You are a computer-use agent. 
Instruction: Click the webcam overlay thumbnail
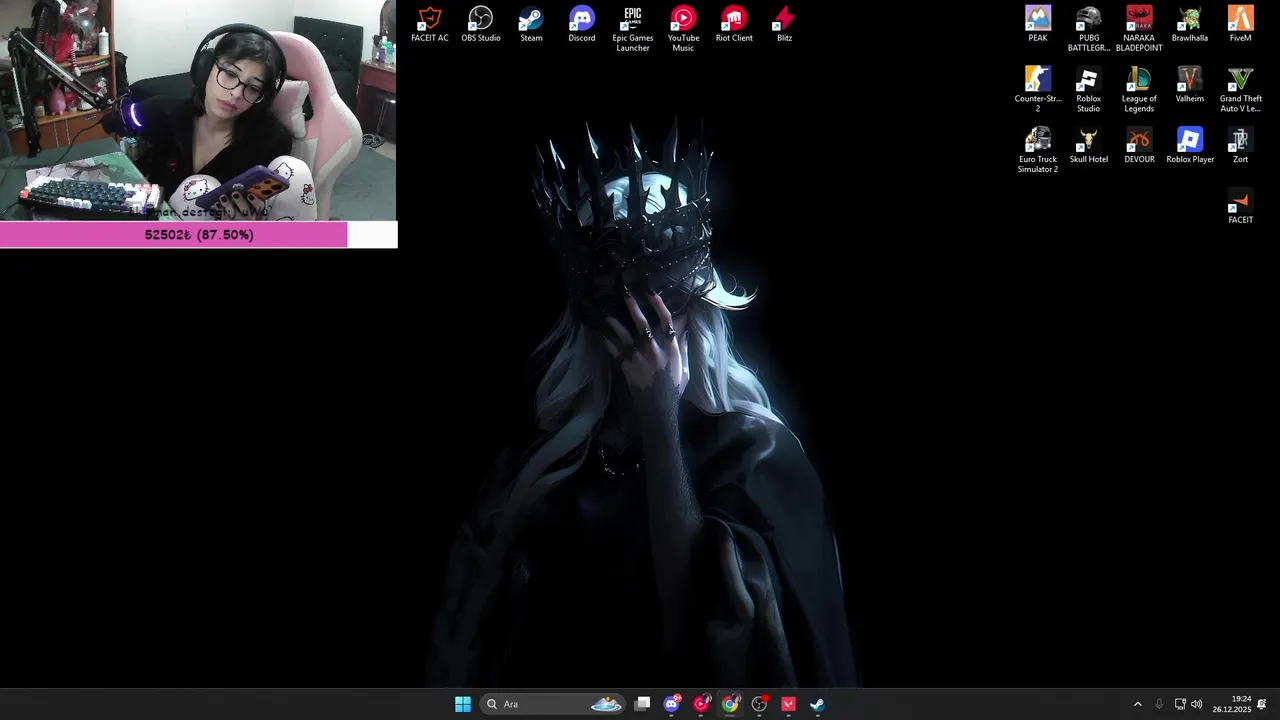click(x=198, y=110)
